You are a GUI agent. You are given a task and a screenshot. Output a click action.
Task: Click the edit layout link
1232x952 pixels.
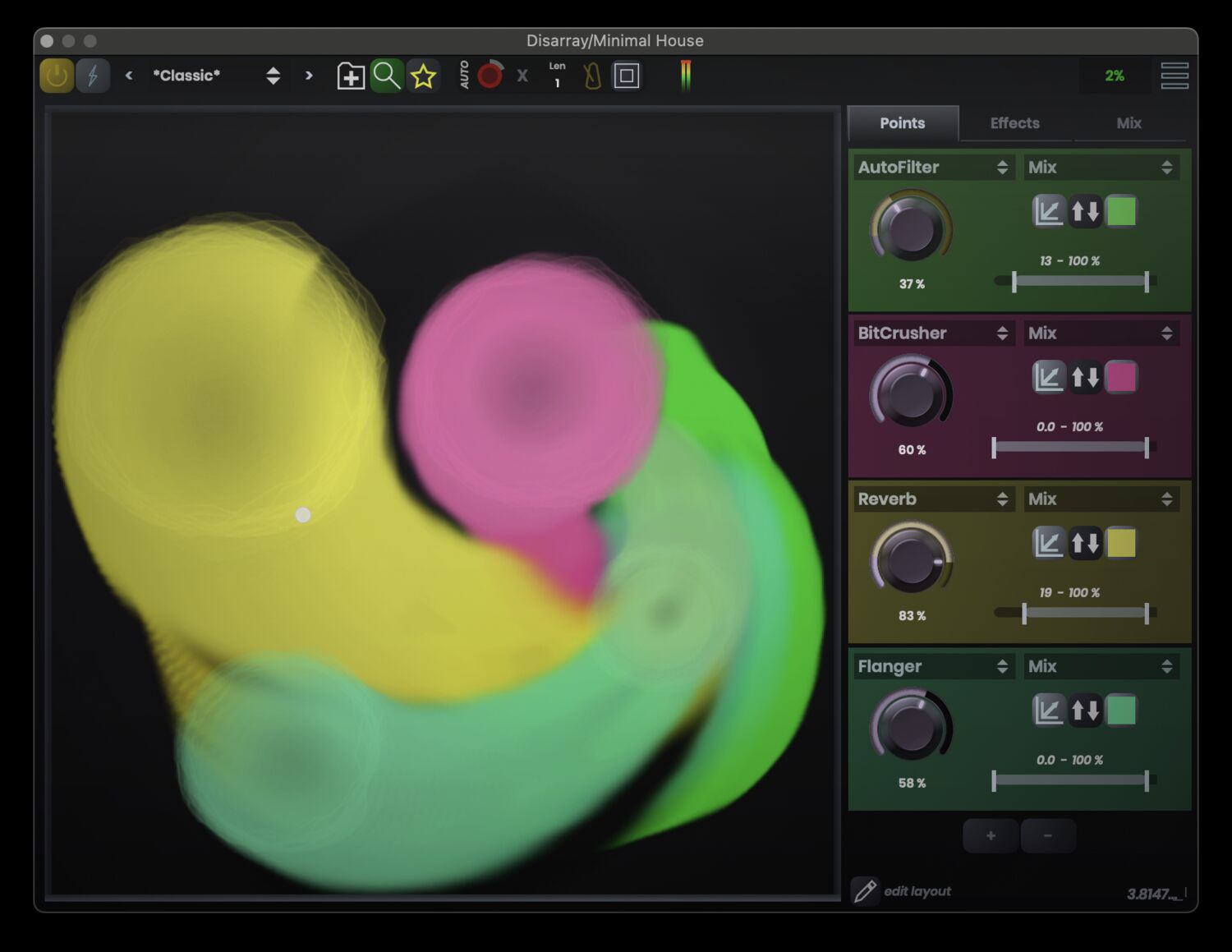(917, 891)
